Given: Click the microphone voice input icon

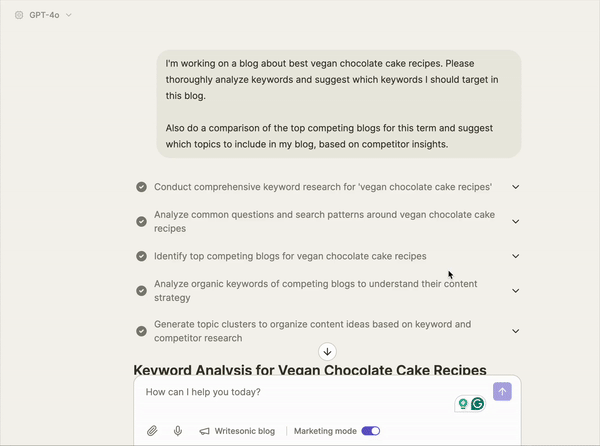Looking at the screenshot, I should [178, 431].
